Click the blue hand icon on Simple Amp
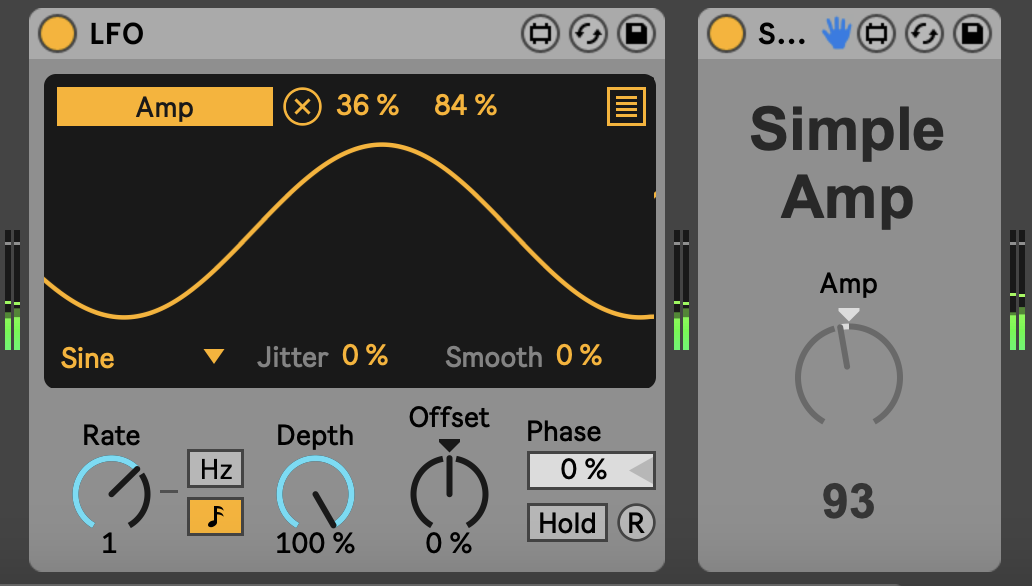Image resolution: width=1032 pixels, height=586 pixels. pyautogui.click(x=834, y=34)
